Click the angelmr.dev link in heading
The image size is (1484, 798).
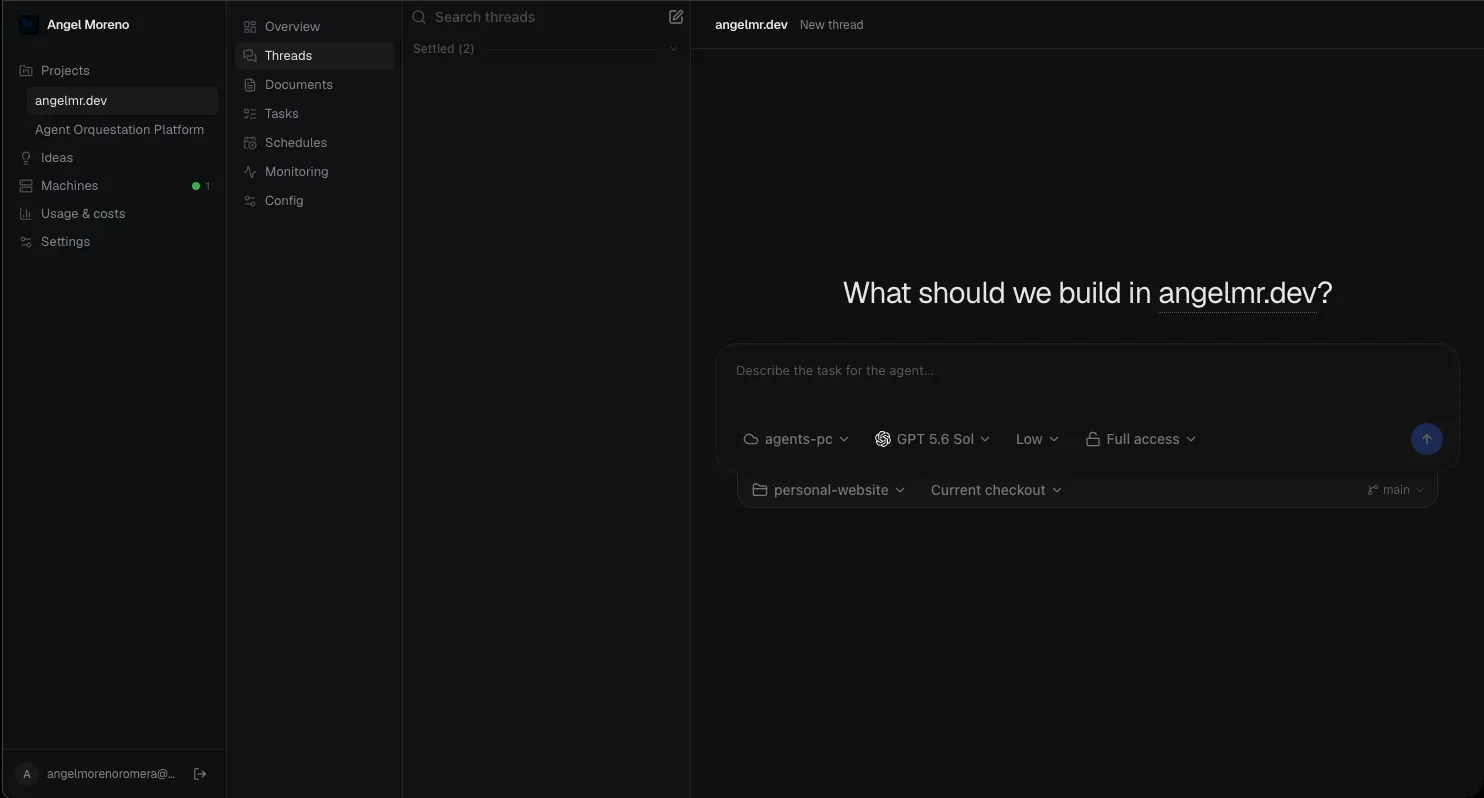pyautogui.click(x=1237, y=293)
